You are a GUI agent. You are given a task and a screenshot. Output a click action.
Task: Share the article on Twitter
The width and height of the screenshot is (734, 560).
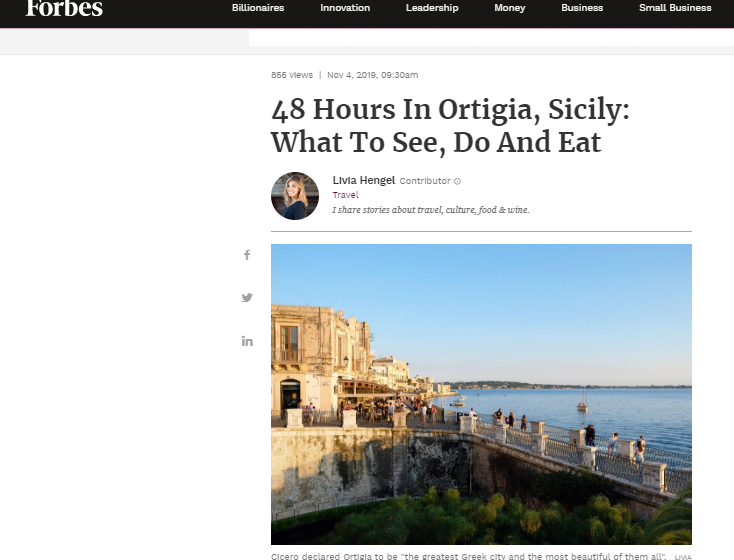247,298
